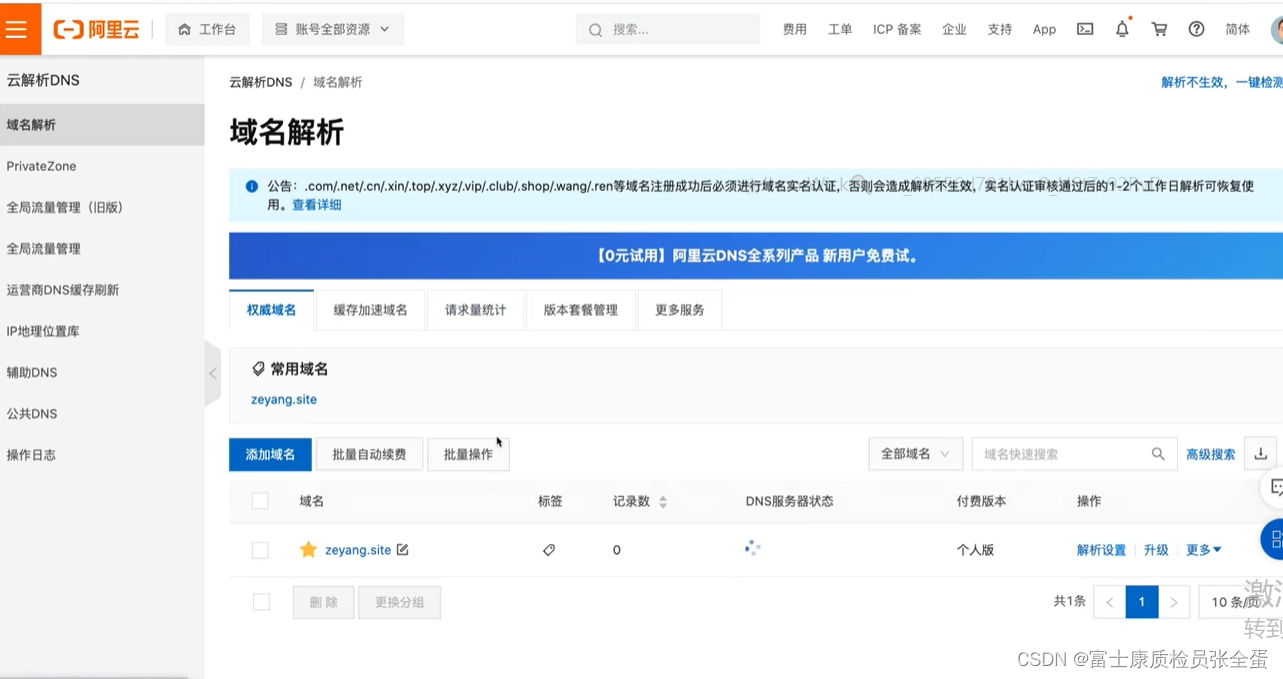Open the 支持 menu
The width and height of the screenshot is (1283, 679).
coord(1000,30)
